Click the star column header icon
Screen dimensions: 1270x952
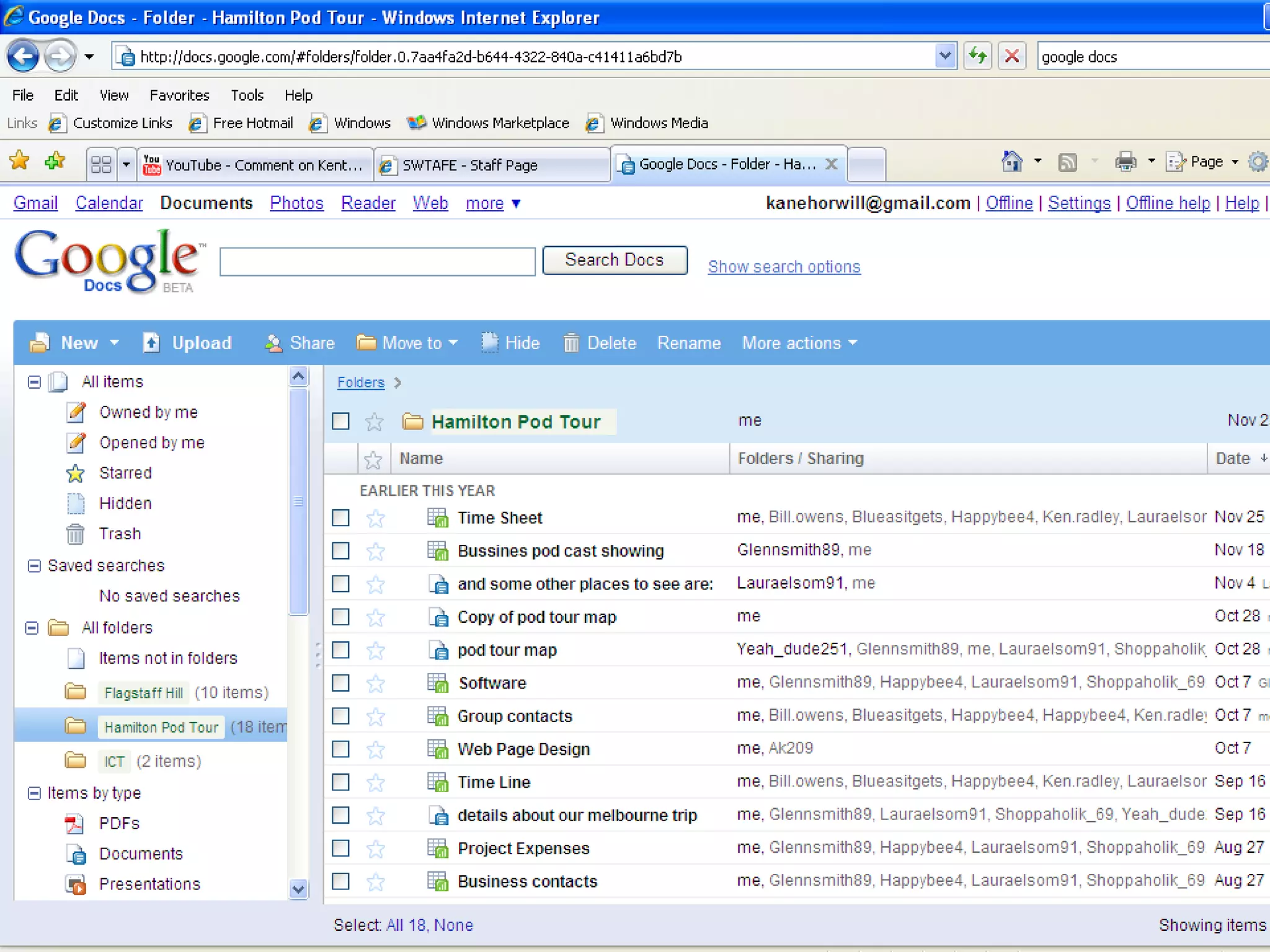[x=373, y=459]
